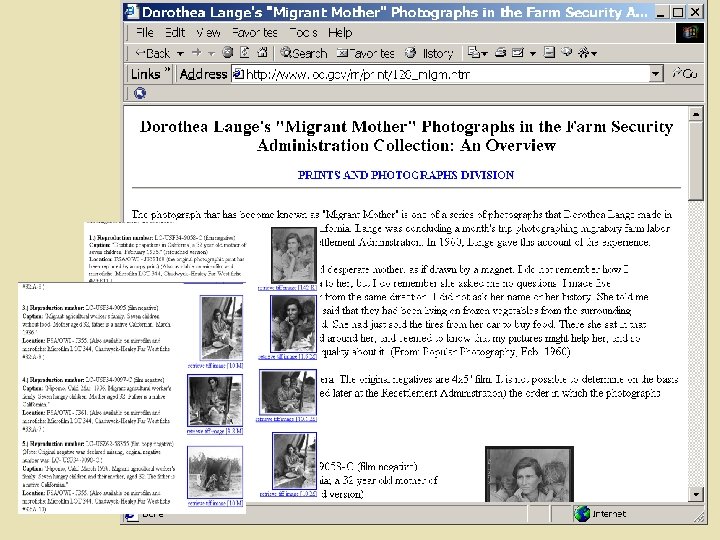
Task: Open the Tools menu
Action: [303, 33]
